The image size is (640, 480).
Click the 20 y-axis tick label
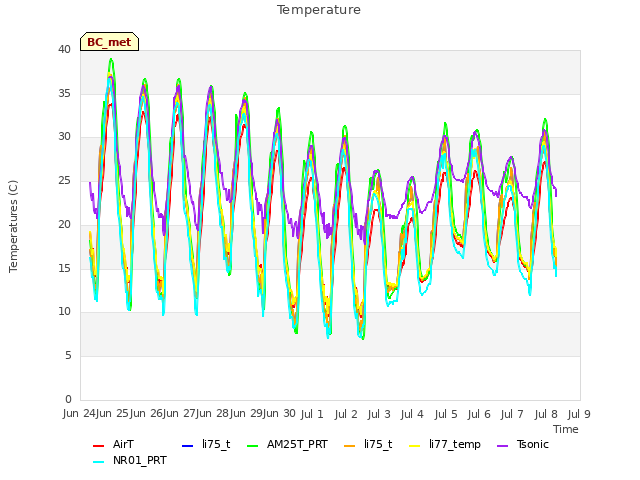(x=64, y=224)
